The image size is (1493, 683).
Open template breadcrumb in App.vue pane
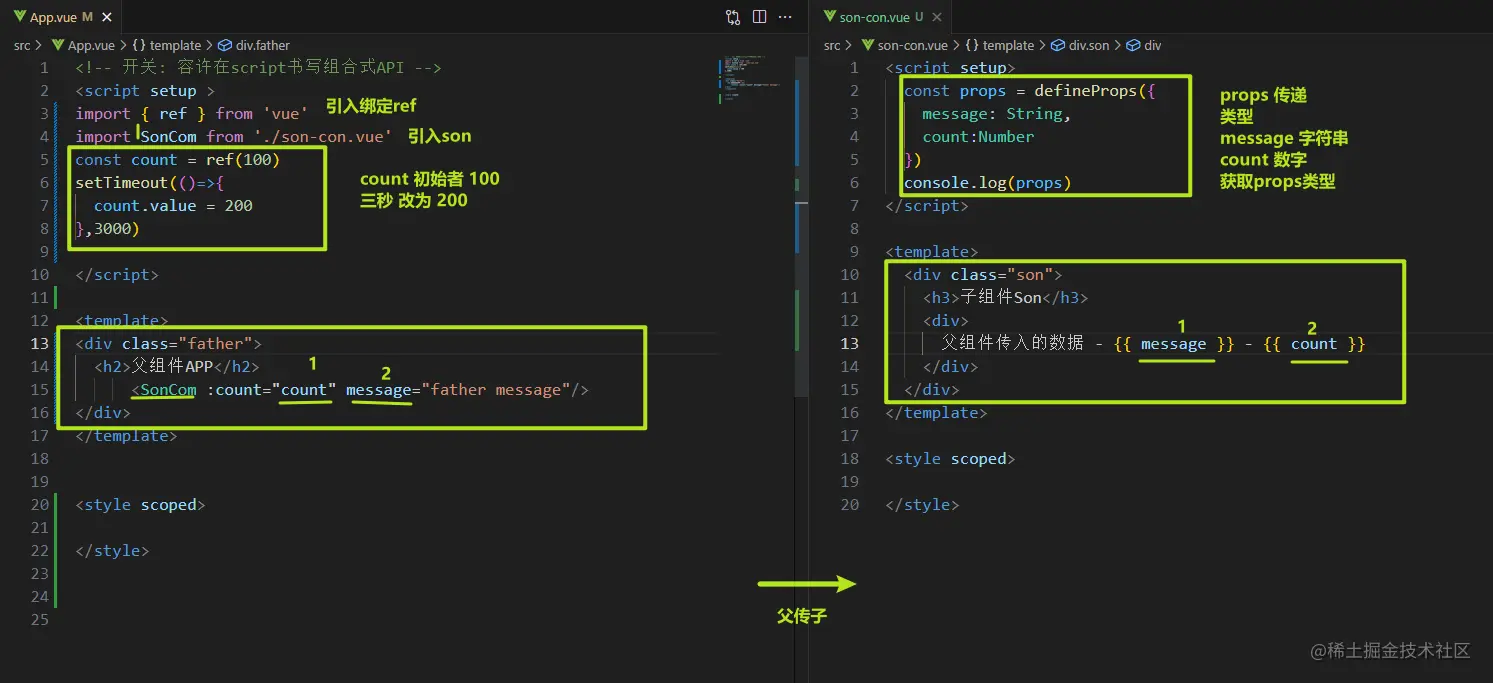(x=166, y=45)
